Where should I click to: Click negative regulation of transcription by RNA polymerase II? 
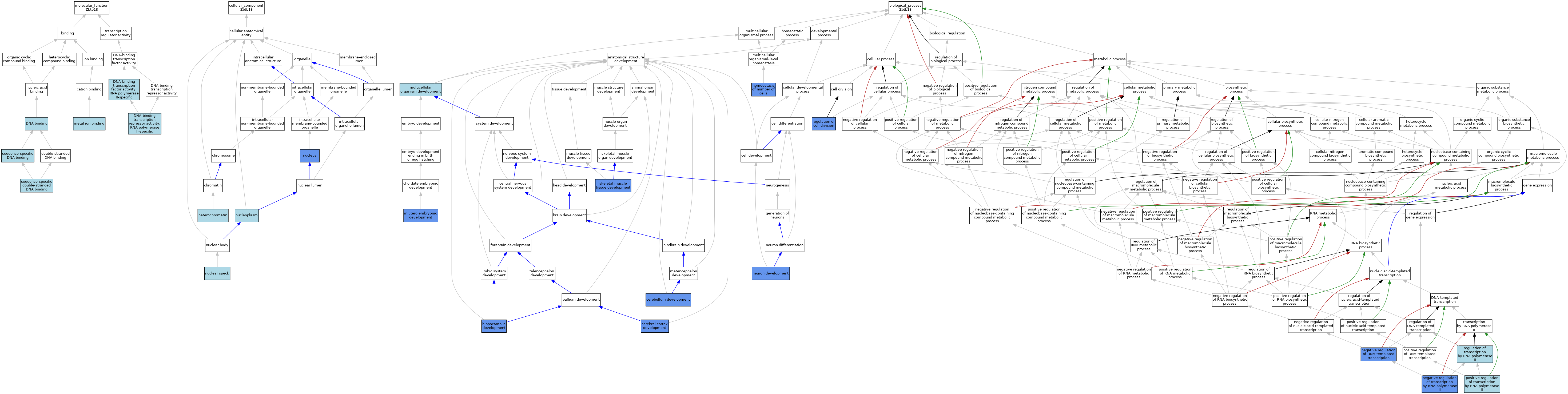[x=1440, y=384]
